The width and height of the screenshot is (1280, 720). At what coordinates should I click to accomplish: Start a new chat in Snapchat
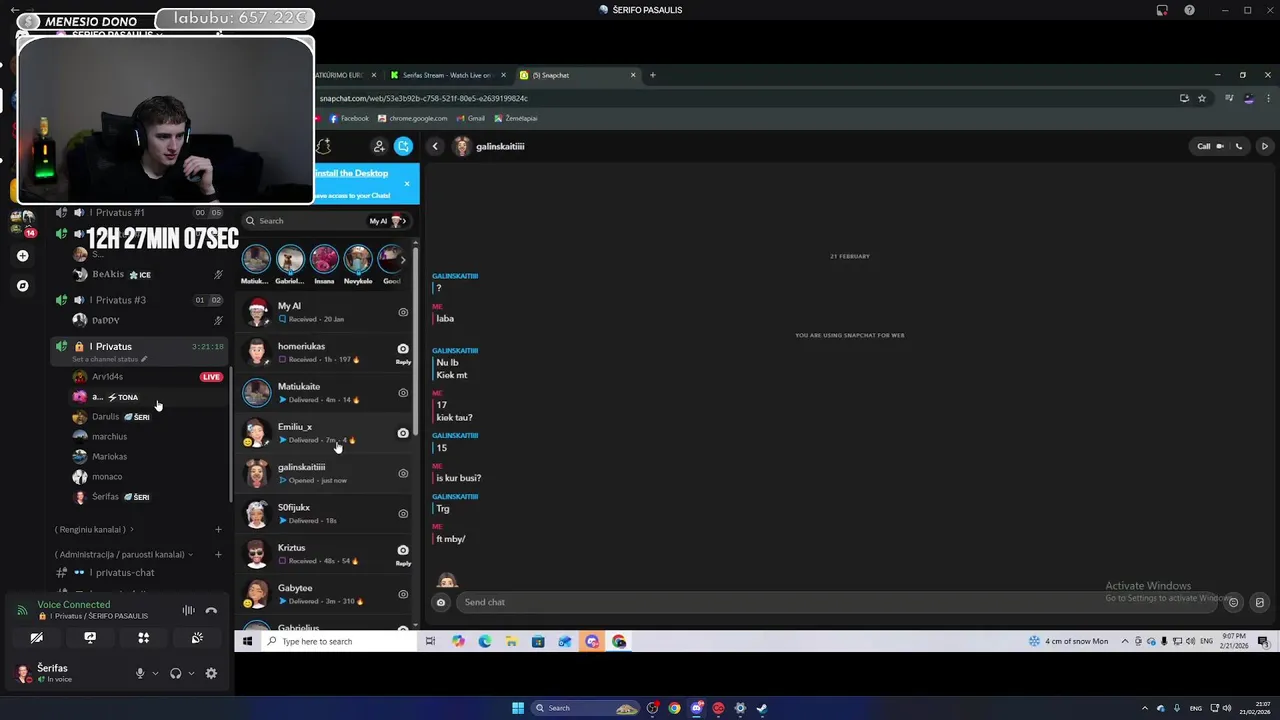pyautogui.click(x=403, y=146)
